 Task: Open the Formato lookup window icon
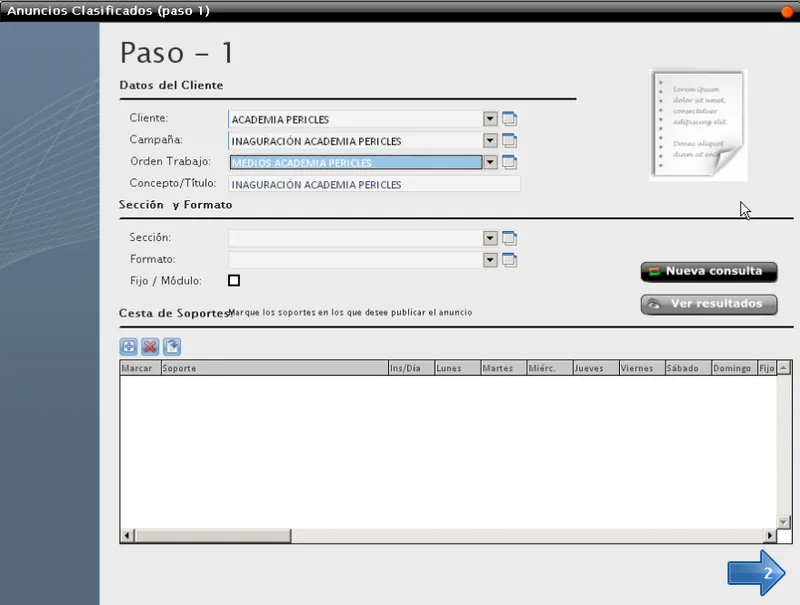point(509,260)
